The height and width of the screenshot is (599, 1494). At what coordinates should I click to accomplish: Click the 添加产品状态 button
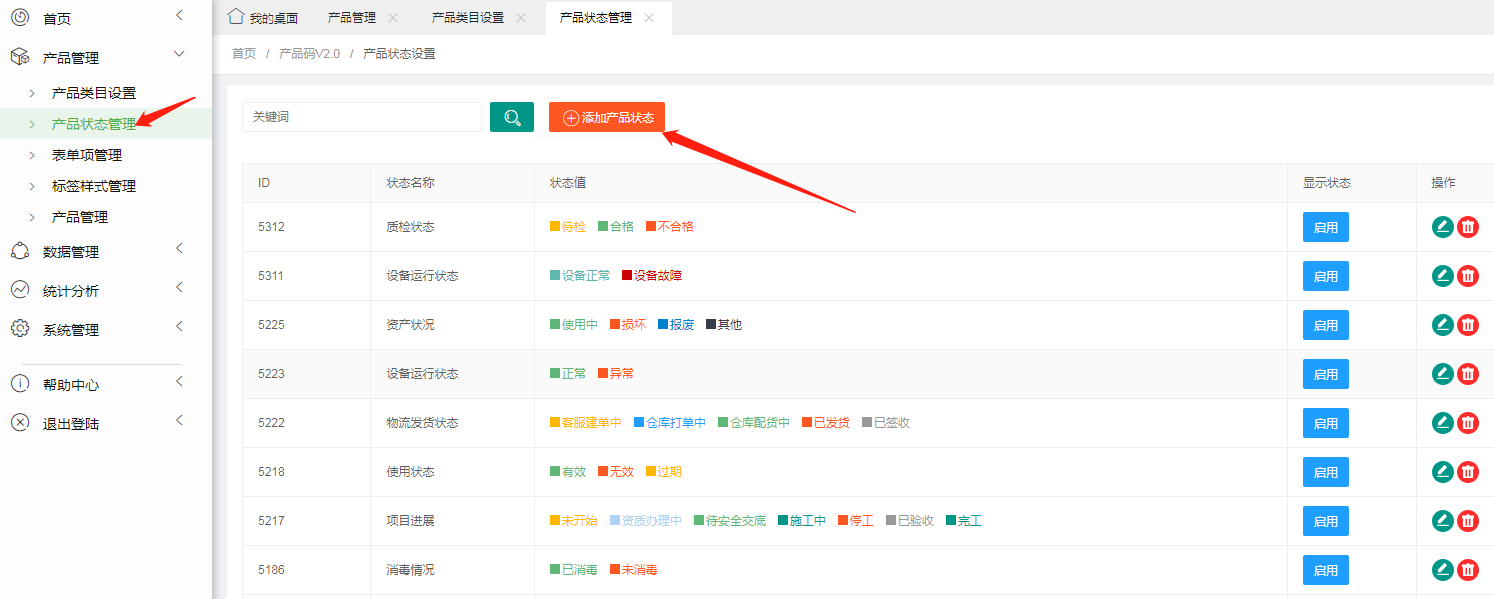click(607, 117)
